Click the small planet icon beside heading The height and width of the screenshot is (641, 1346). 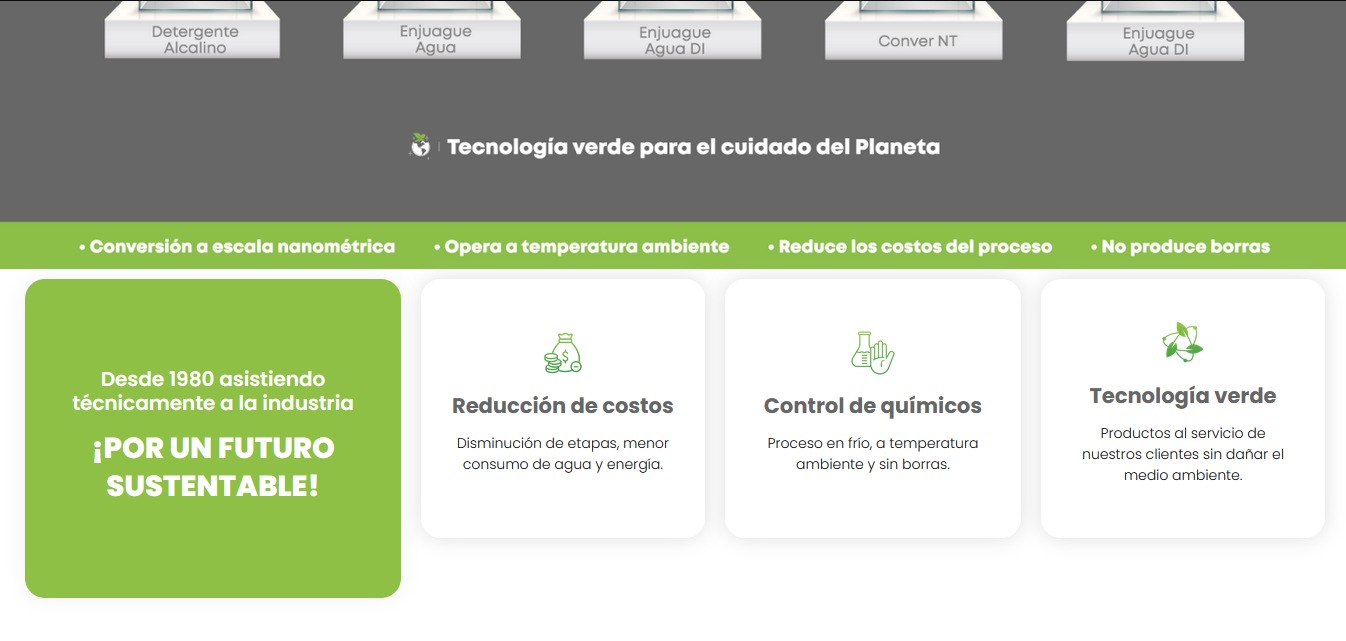(x=421, y=146)
